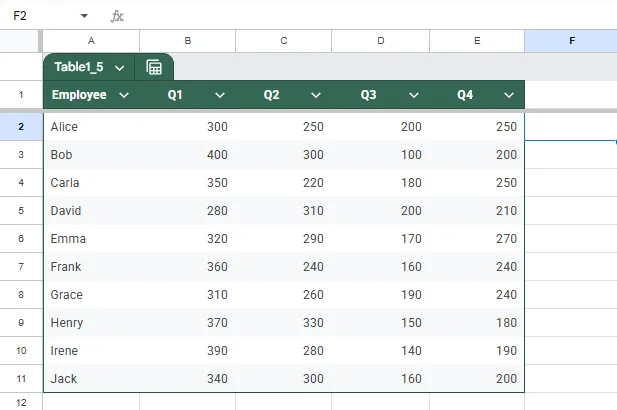Viewport: 617px width, 410px height.
Task: Select row 12 header
Action: point(21,402)
